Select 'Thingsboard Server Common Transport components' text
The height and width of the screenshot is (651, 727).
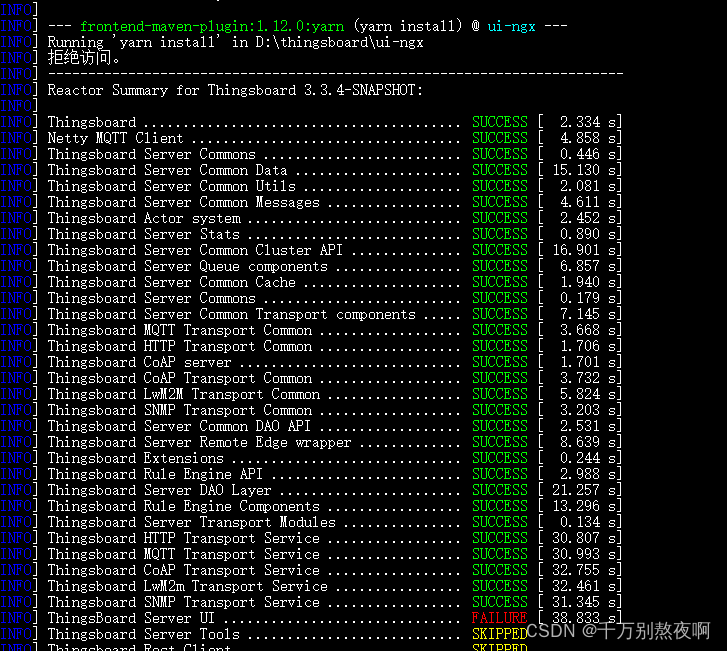coord(231,314)
